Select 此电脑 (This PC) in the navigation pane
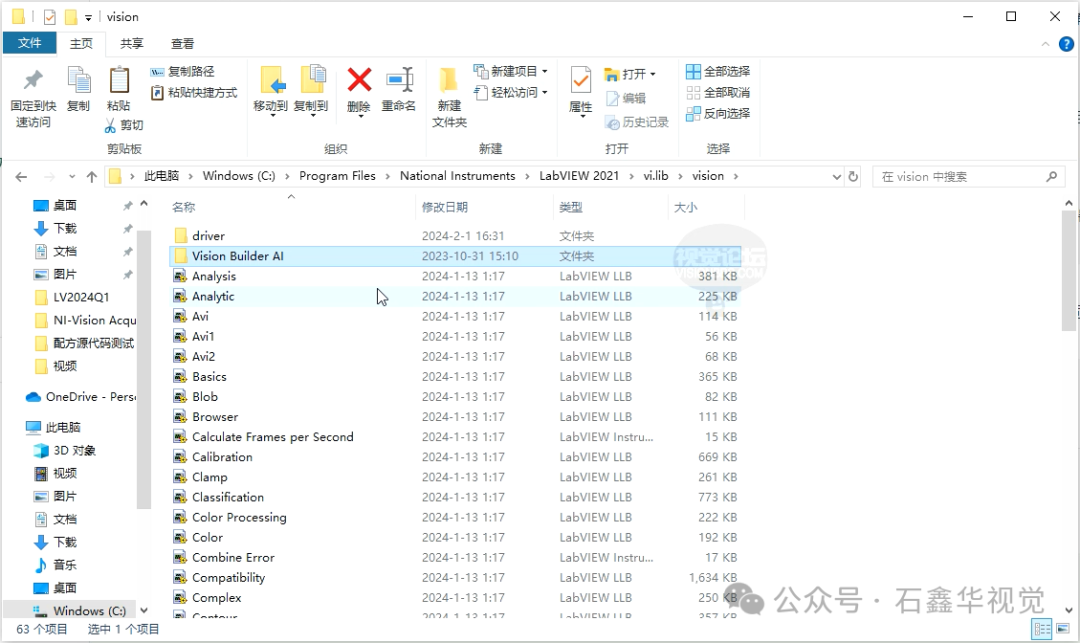 [x=53, y=428]
